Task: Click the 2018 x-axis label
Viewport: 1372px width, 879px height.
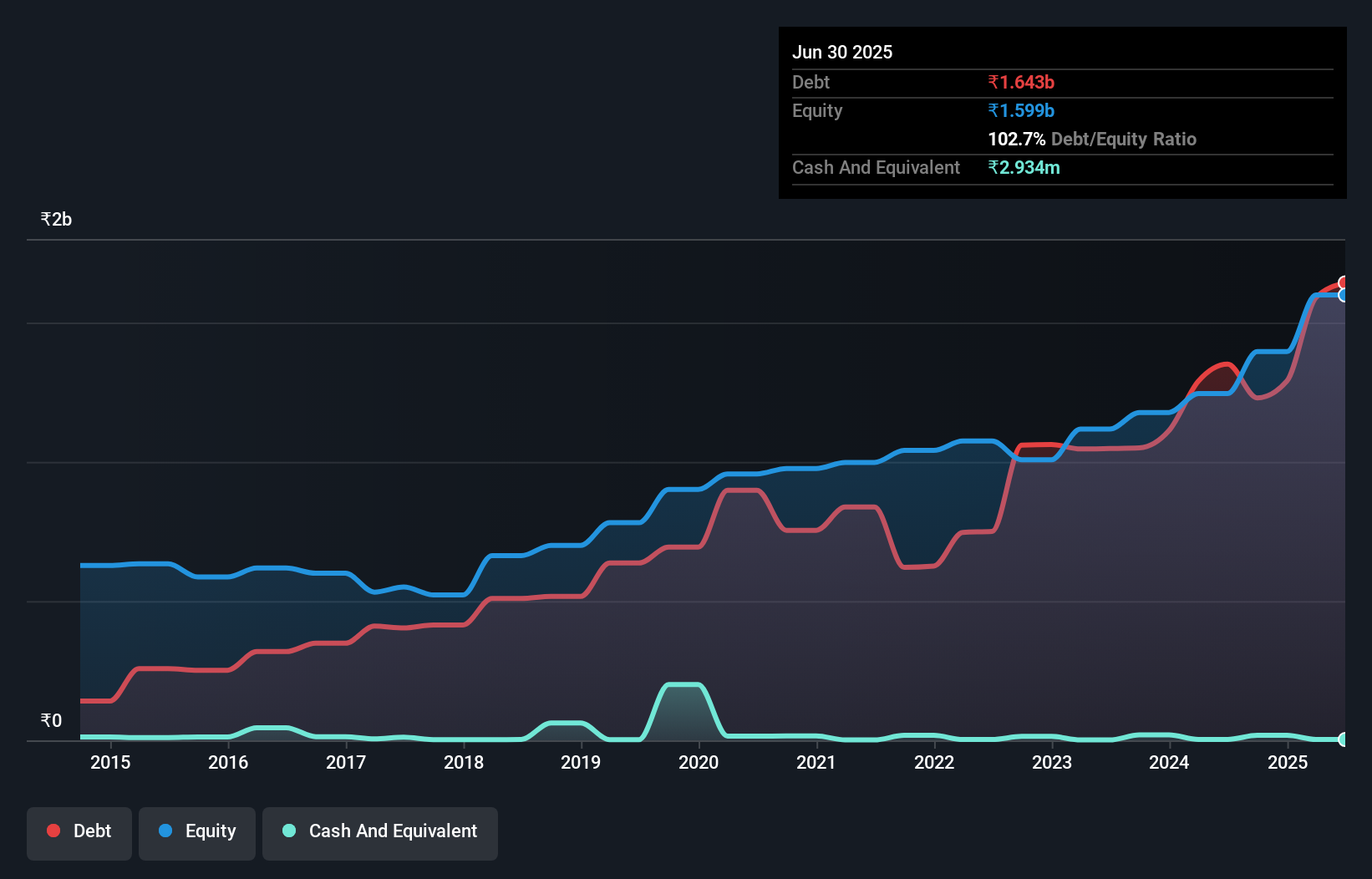Action: [x=464, y=762]
